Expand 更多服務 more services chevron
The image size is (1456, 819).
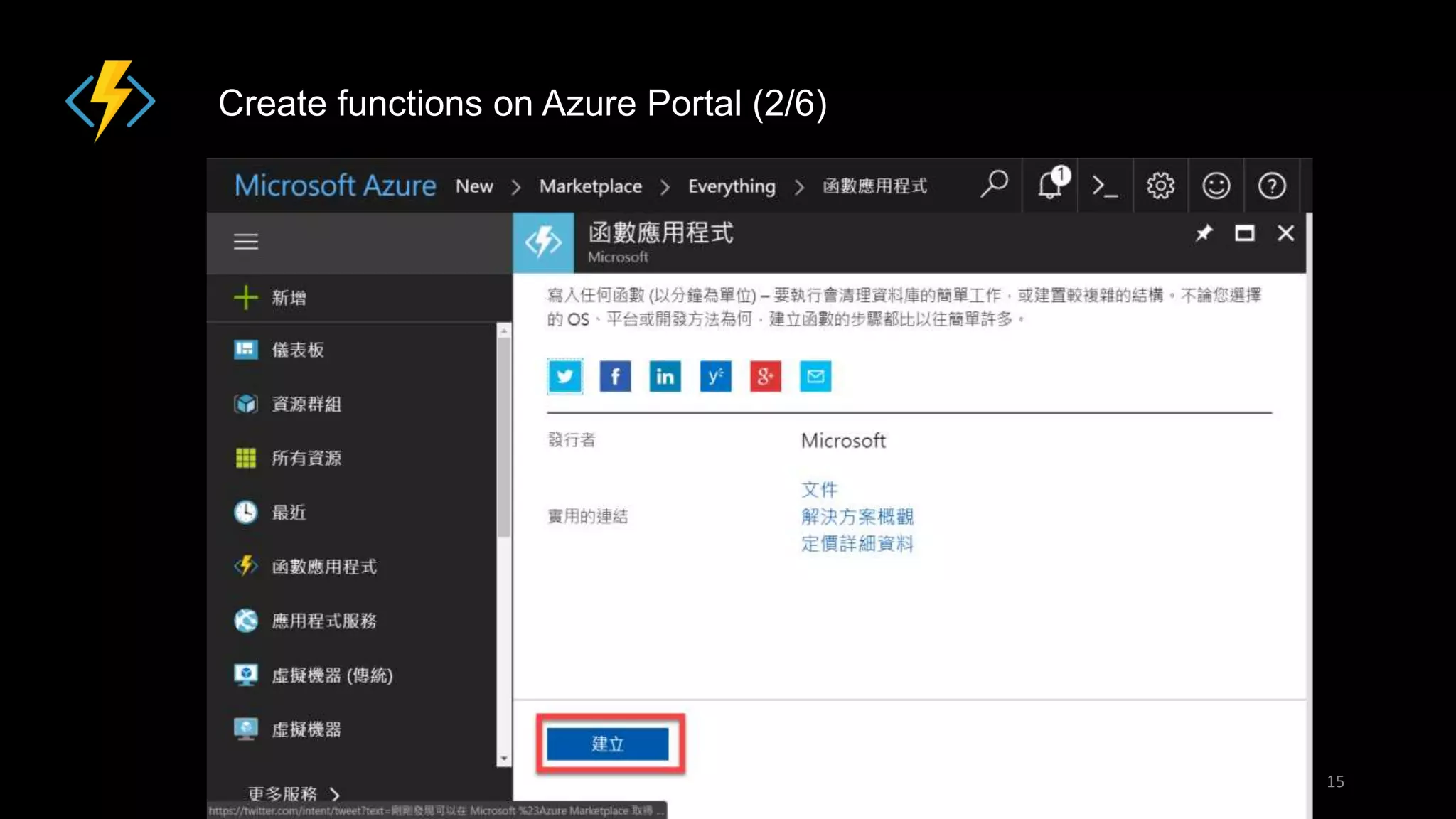pos(335,794)
